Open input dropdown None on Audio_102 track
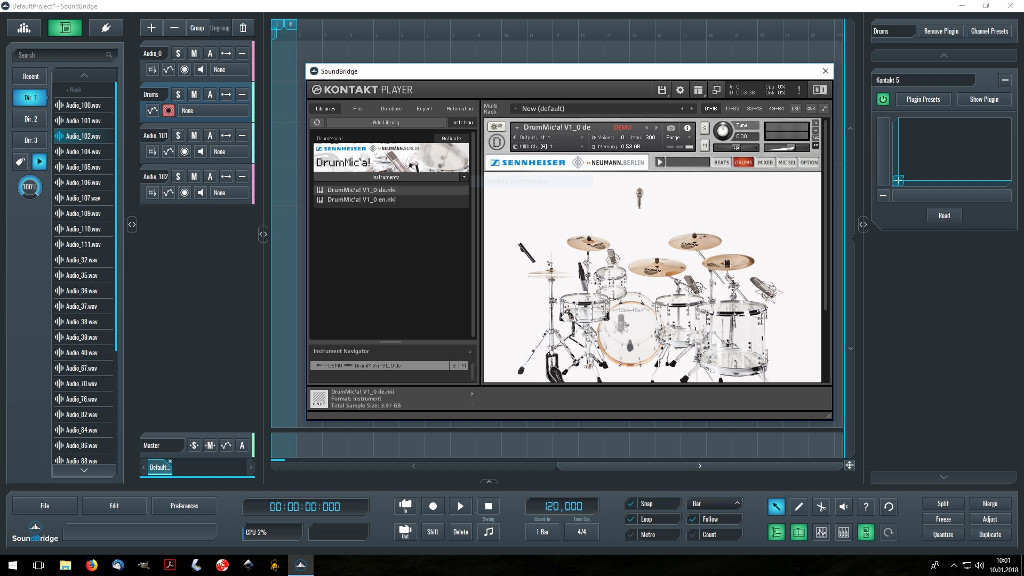The image size is (1024, 576). [x=229, y=193]
